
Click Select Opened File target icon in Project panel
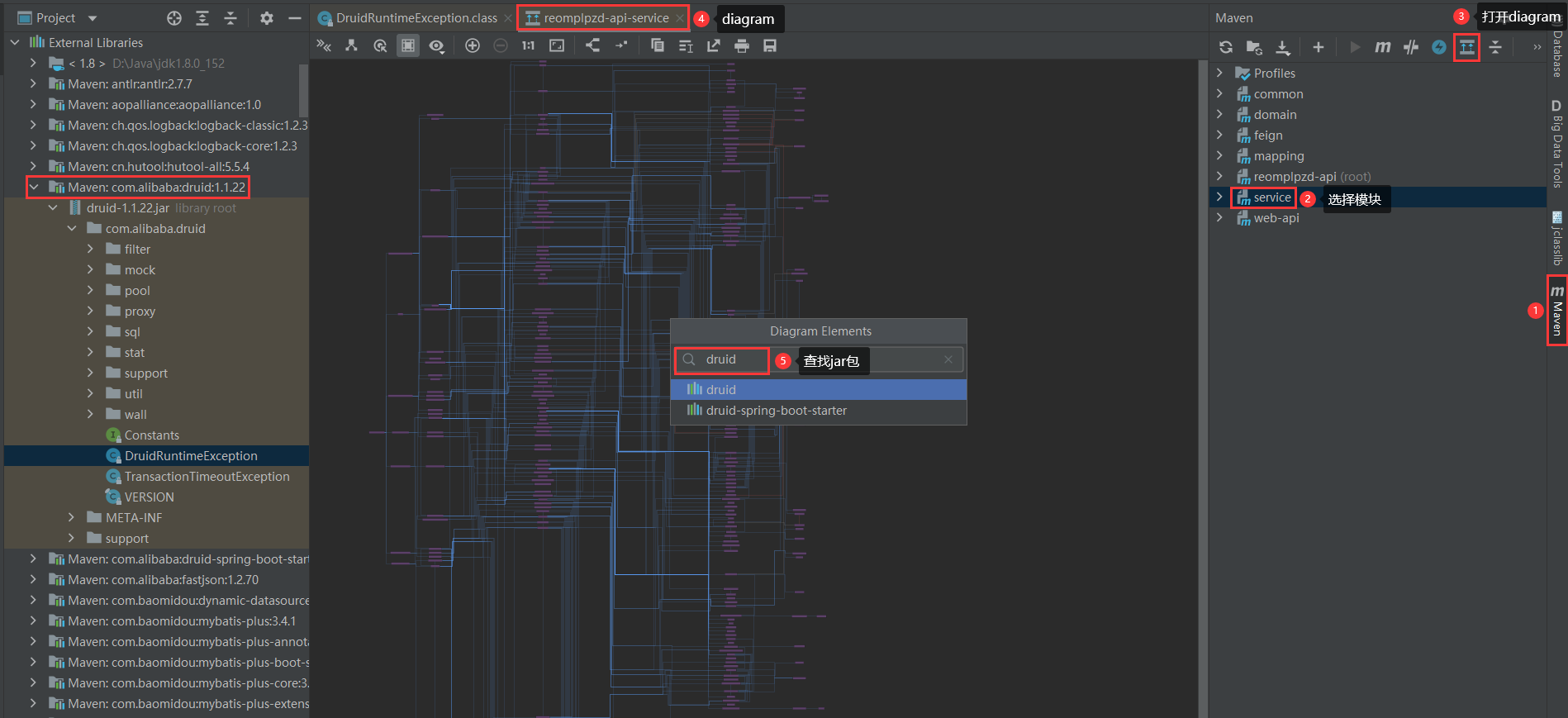point(174,18)
